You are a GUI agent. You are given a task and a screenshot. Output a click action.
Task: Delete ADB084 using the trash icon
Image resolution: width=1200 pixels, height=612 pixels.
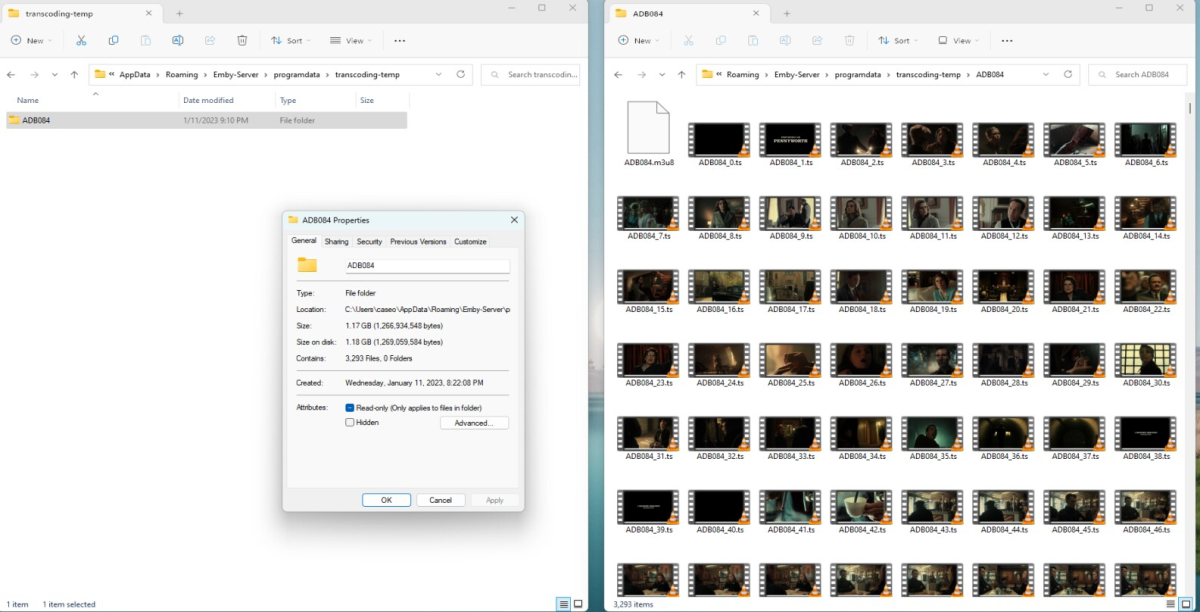[x=241, y=40]
